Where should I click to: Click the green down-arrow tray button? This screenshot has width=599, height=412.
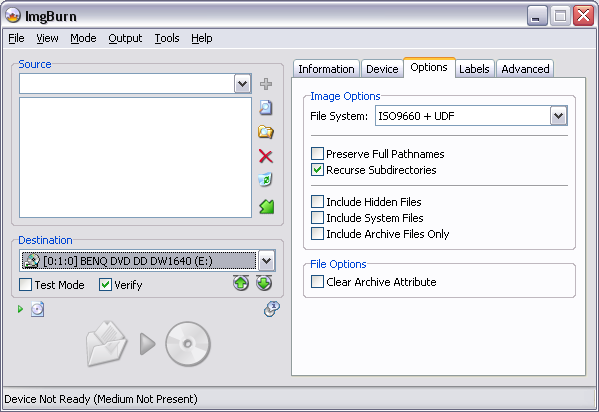point(264,283)
